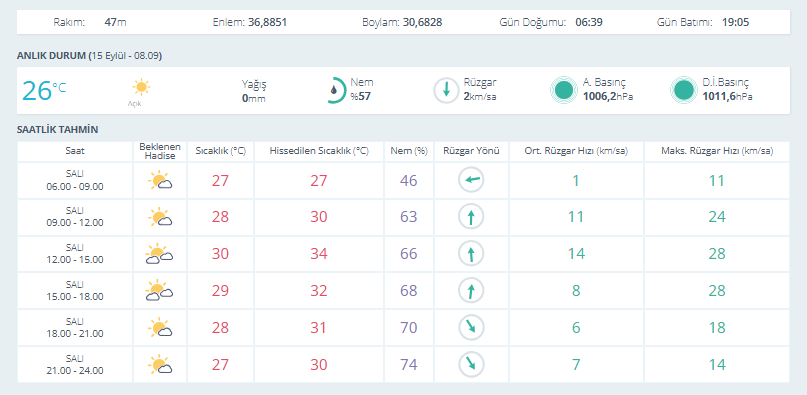Click the Nem %57 reading
The width and height of the screenshot is (807, 395).
click(362, 88)
